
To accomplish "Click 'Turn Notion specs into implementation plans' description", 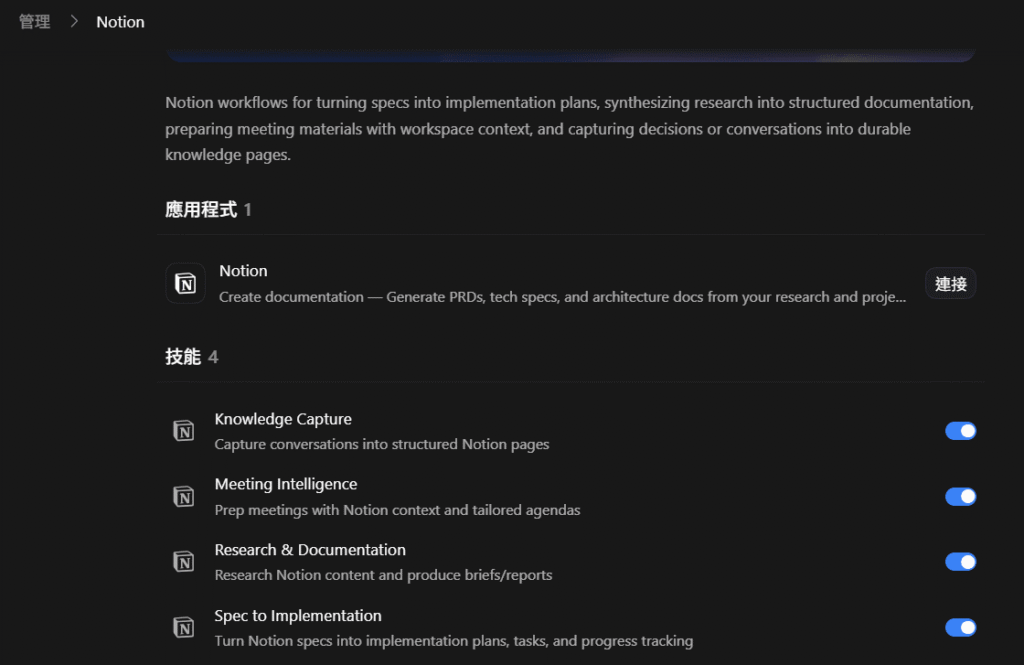I will click(454, 641).
